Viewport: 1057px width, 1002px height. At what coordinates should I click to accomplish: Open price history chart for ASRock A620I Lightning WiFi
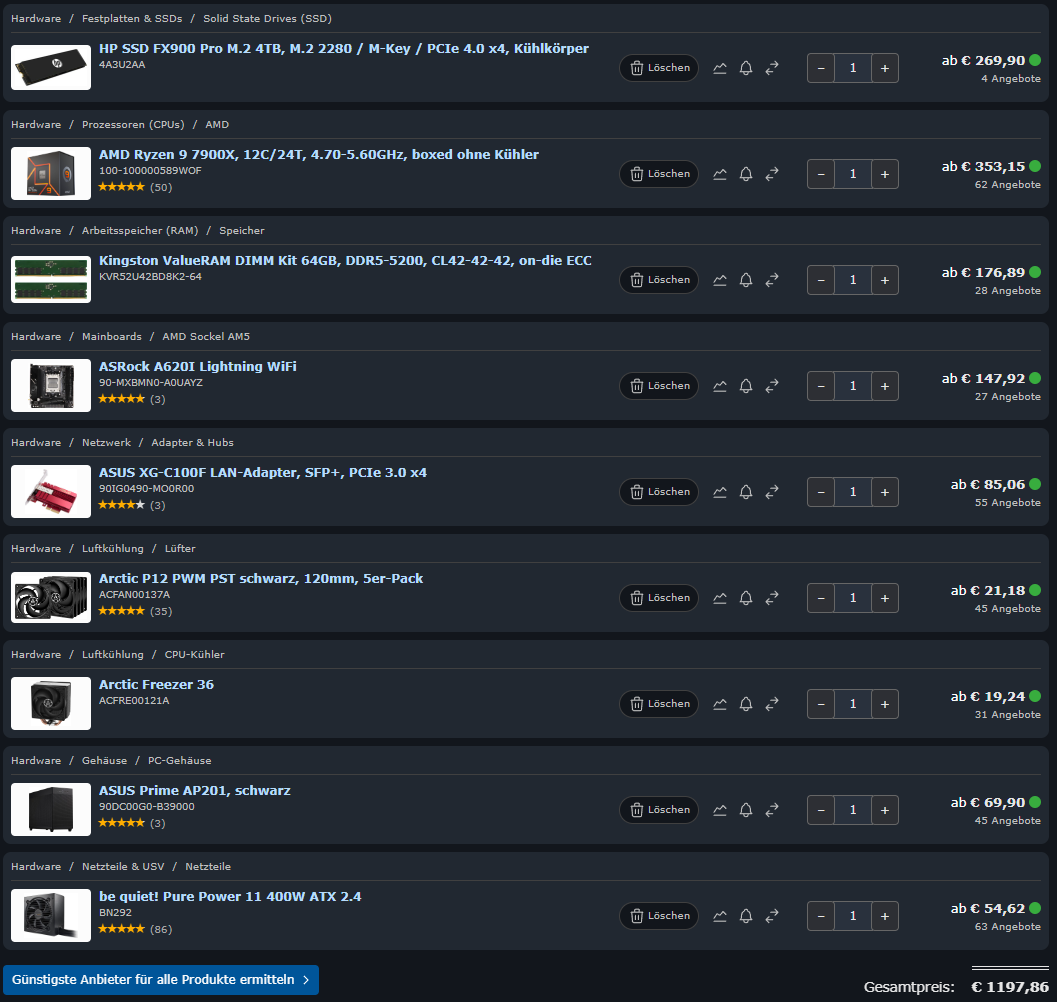click(720, 386)
